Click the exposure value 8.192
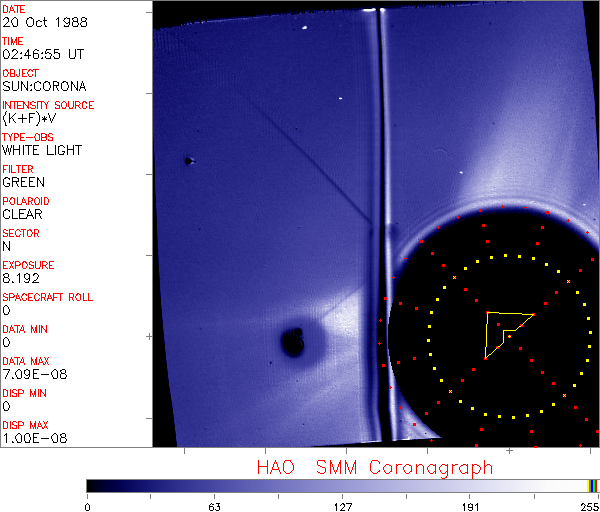 (x=21, y=279)
